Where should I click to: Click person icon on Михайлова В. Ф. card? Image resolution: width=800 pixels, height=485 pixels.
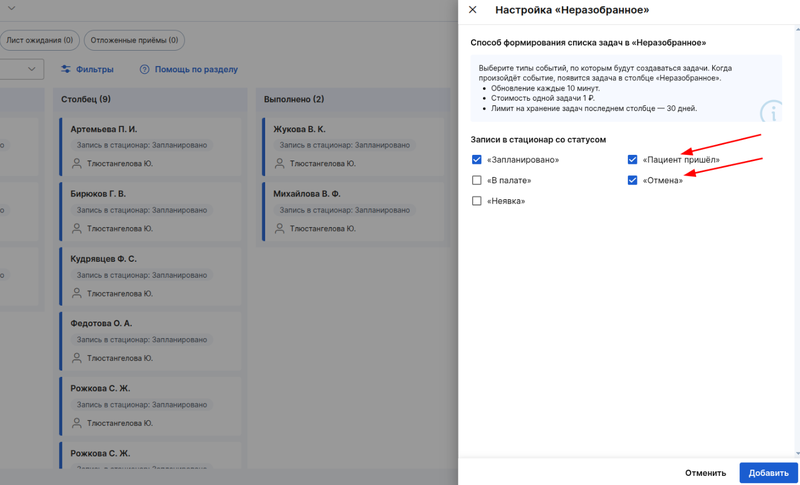[280, 229]
